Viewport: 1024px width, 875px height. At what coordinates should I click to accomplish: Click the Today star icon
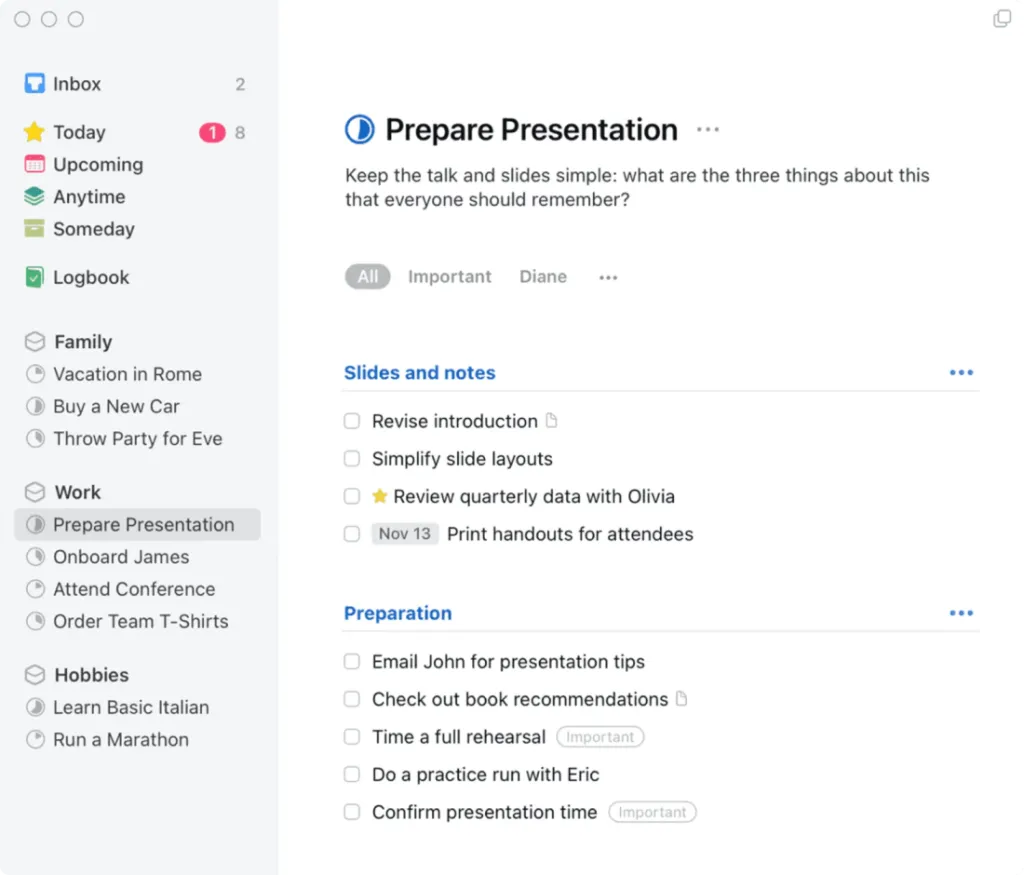click(x=35, y=132)
